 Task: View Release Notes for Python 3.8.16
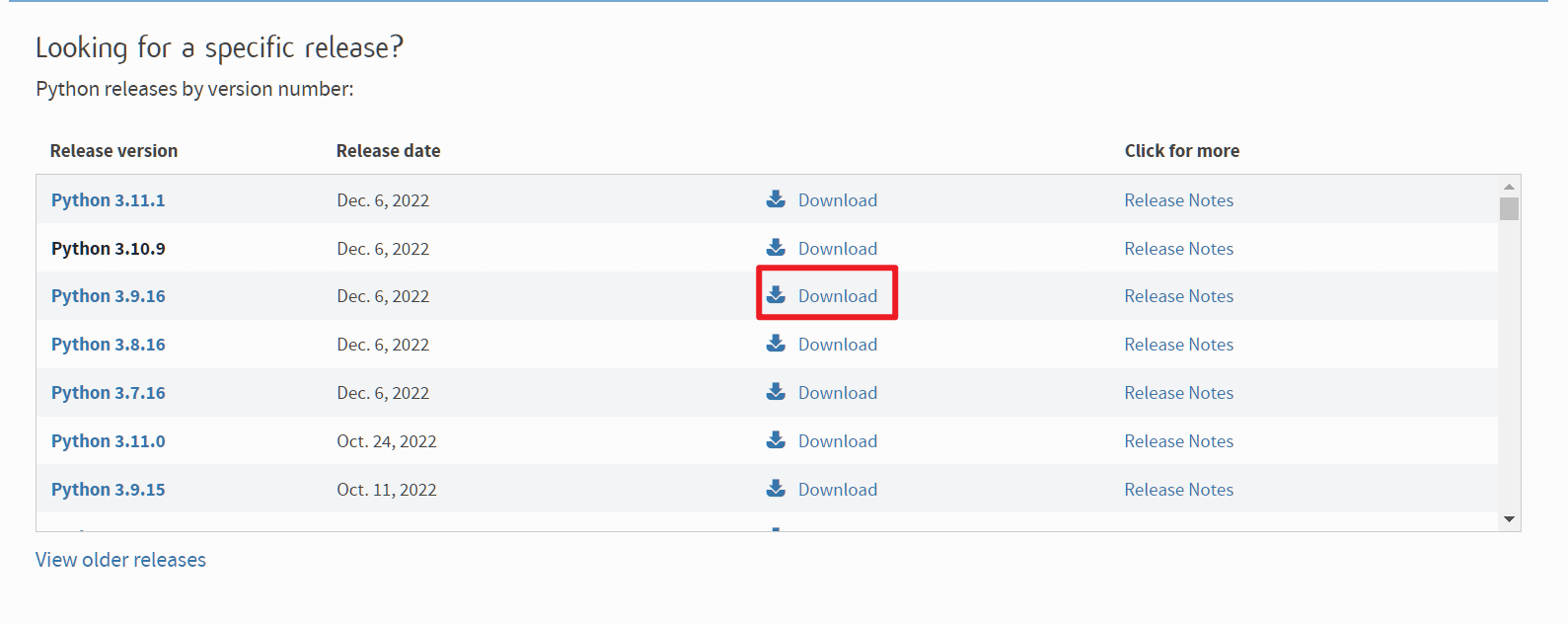pyautogui.click(x=1179, y=345)
